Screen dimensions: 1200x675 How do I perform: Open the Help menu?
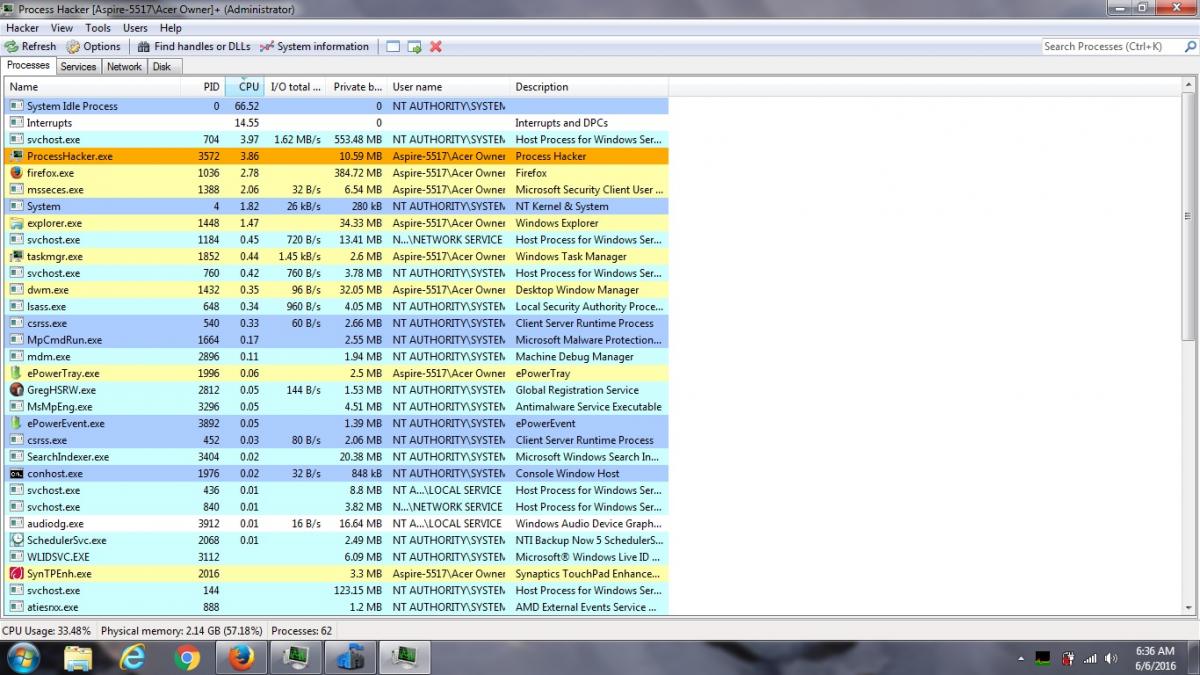point(171,28)
